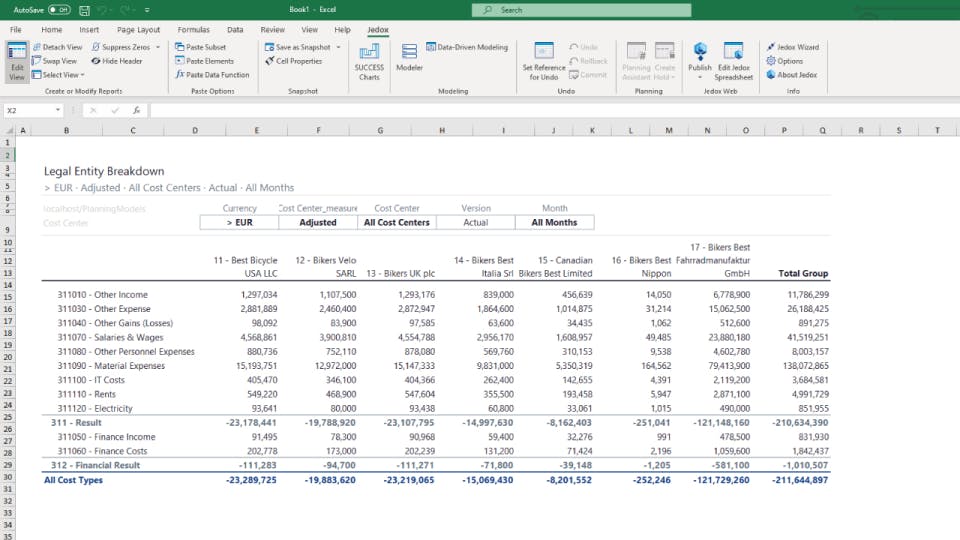Click the Cell Properties icon
Screen dimensions: 960x540
tap(269, 61)
